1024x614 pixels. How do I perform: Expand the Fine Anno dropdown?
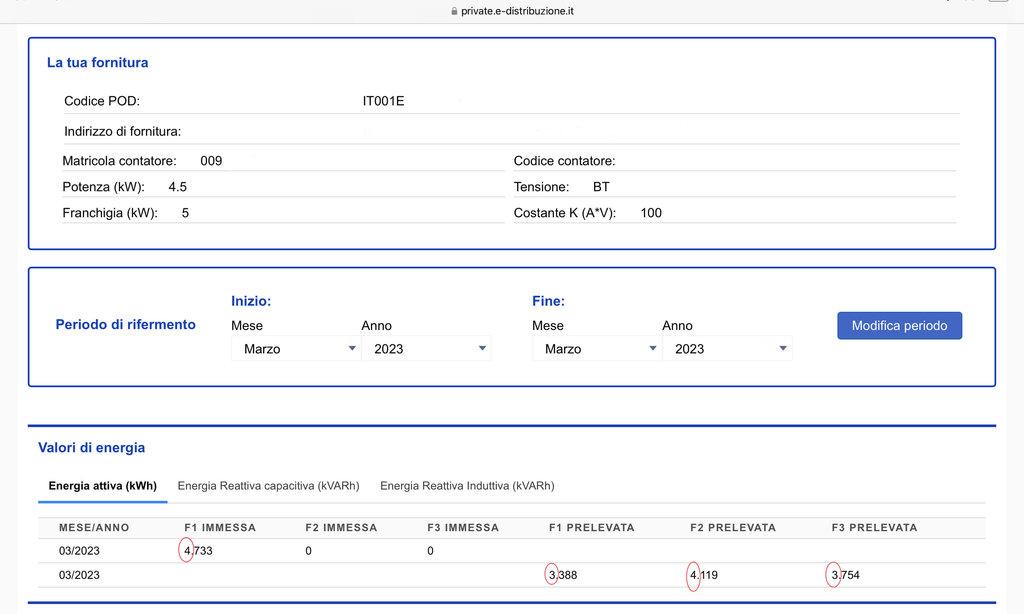tap(727, 349)
